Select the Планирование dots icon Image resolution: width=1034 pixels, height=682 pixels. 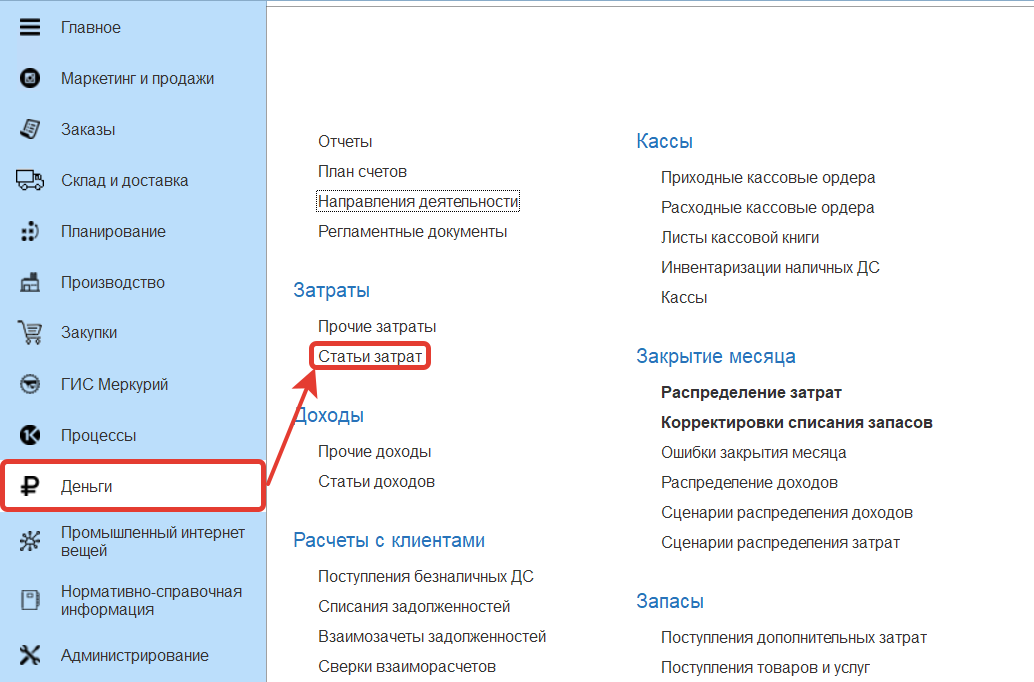30,231
